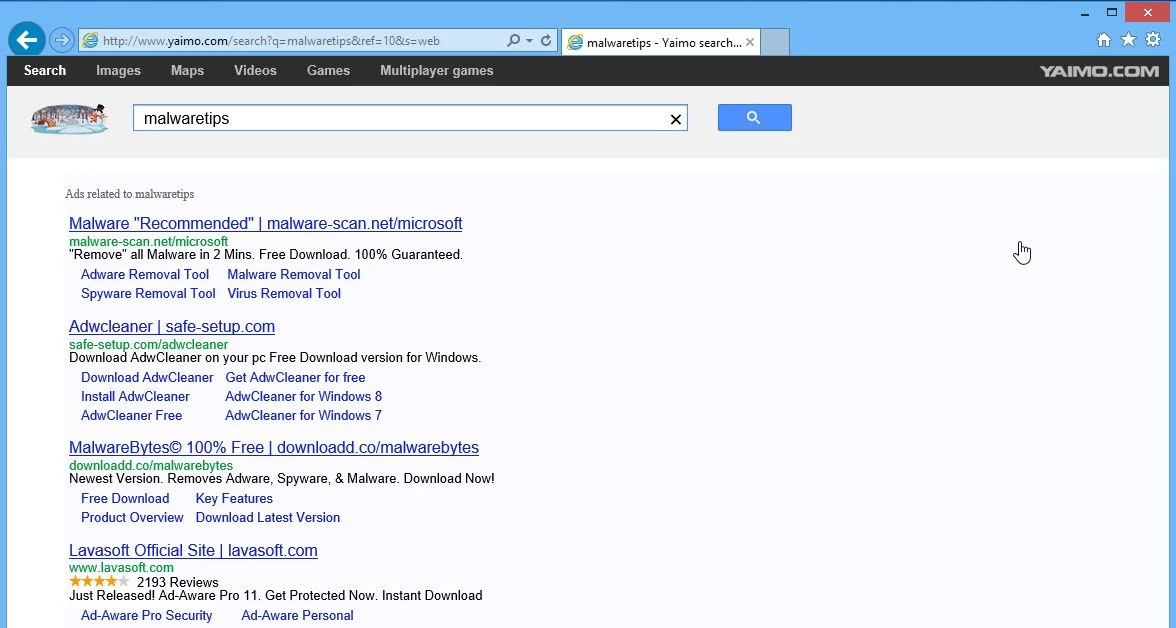Follow the Lavasoft Official Site link
1176x628 pixels.
tap(194, 550)
